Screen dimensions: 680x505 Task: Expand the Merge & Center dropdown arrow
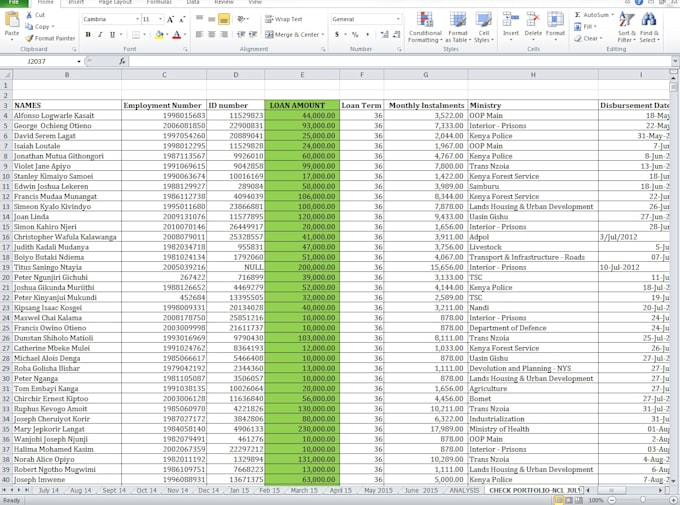click(323, 35)
